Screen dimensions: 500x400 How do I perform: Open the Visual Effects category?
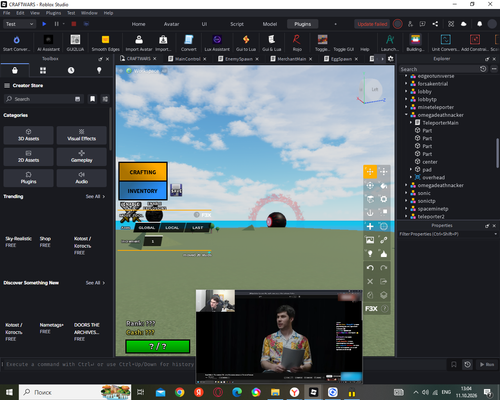point(81,135)
